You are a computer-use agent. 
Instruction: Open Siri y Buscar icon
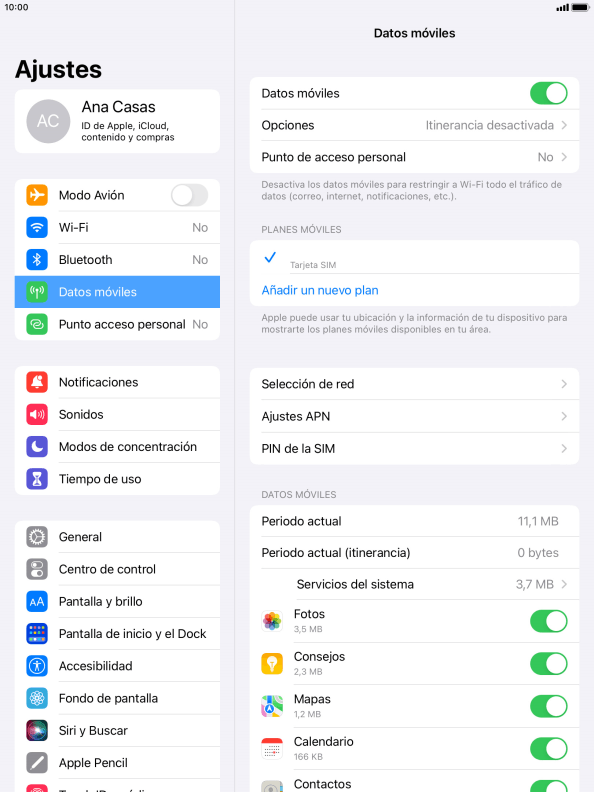[x=37, y=730]
